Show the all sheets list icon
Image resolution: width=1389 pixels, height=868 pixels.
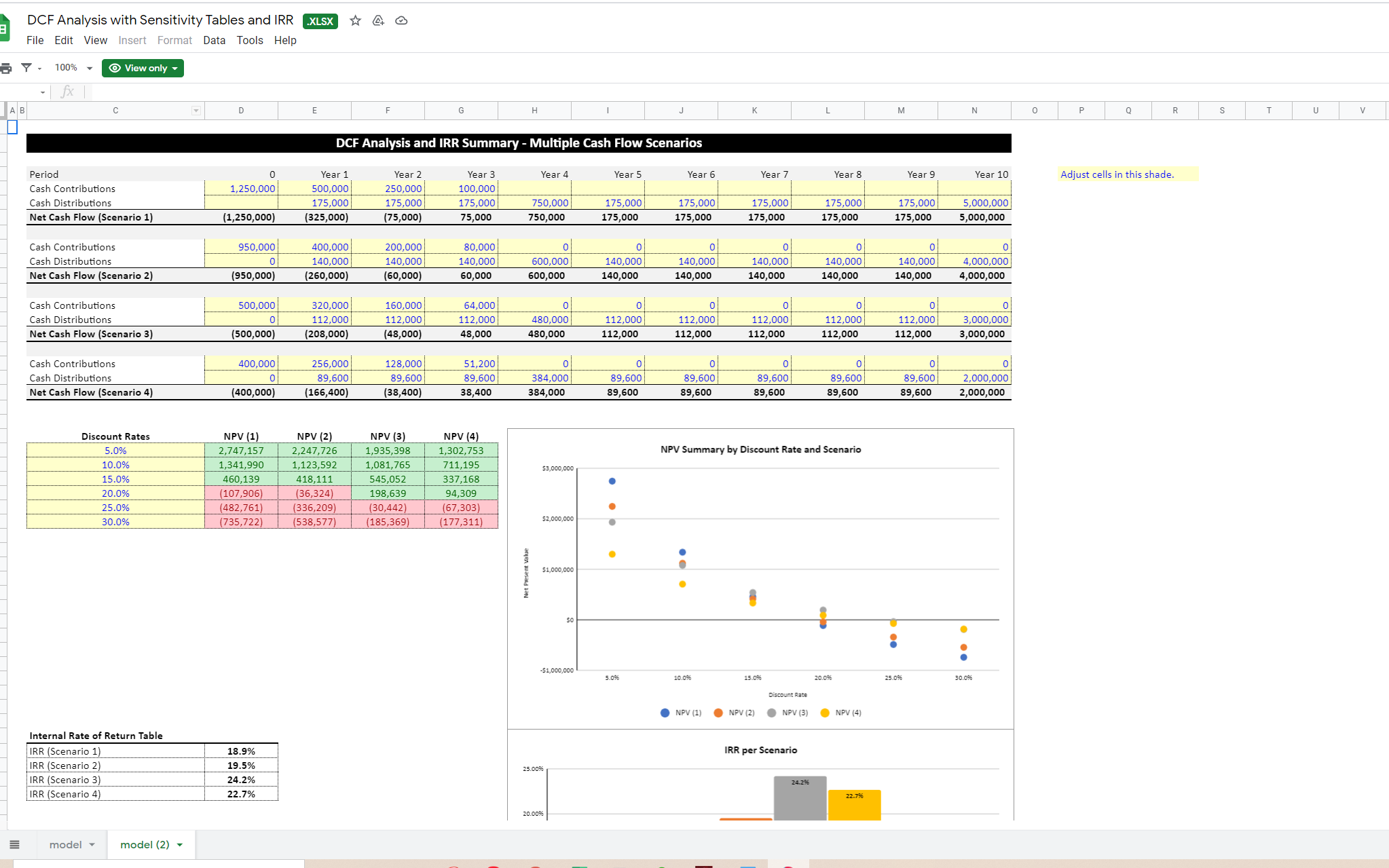coord(14,844)
